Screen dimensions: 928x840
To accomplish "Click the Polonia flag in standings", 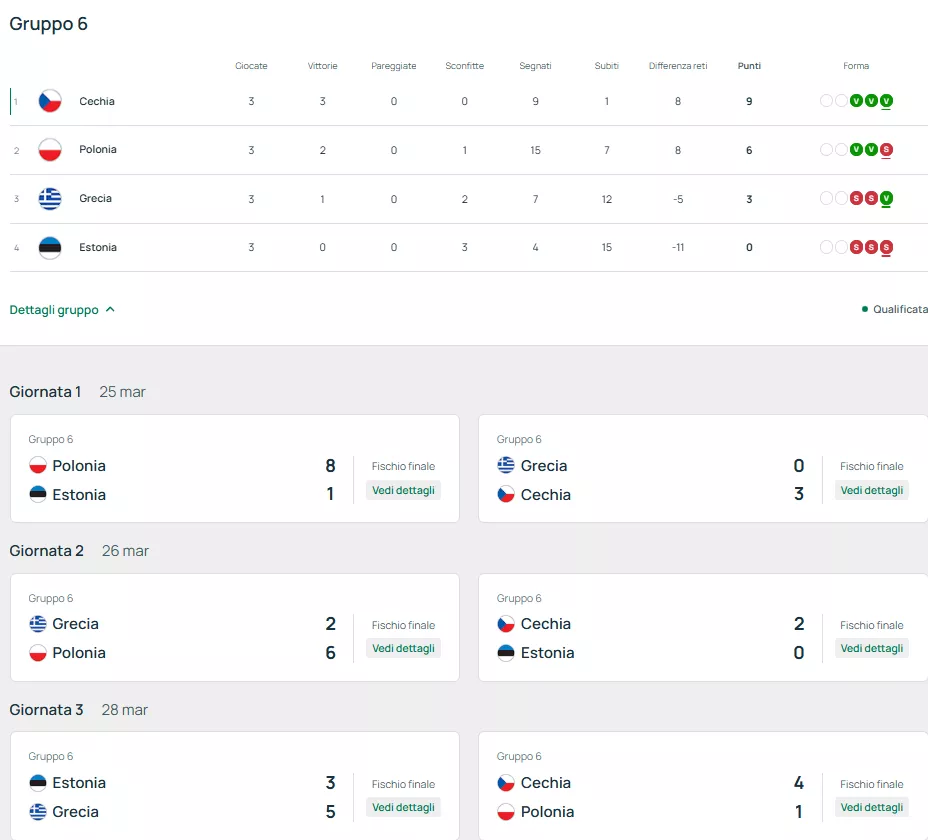I will 50,150.
